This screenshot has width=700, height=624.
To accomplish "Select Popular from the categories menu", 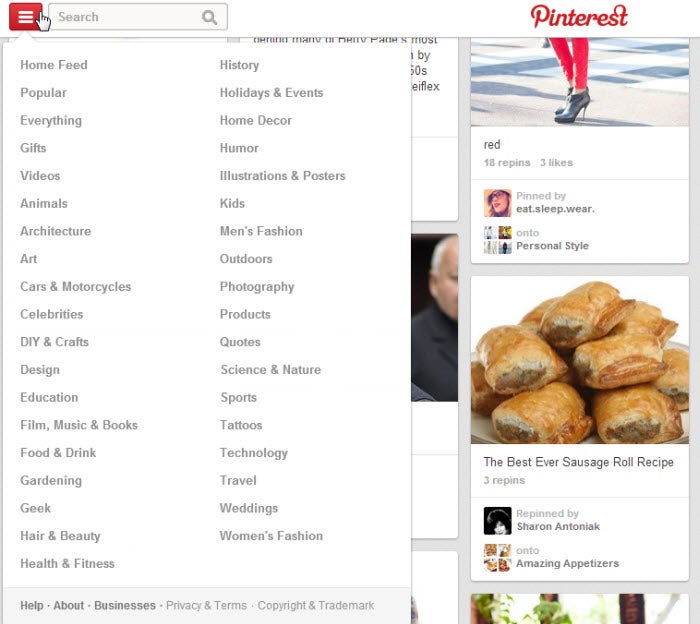I will pos(43,93).
